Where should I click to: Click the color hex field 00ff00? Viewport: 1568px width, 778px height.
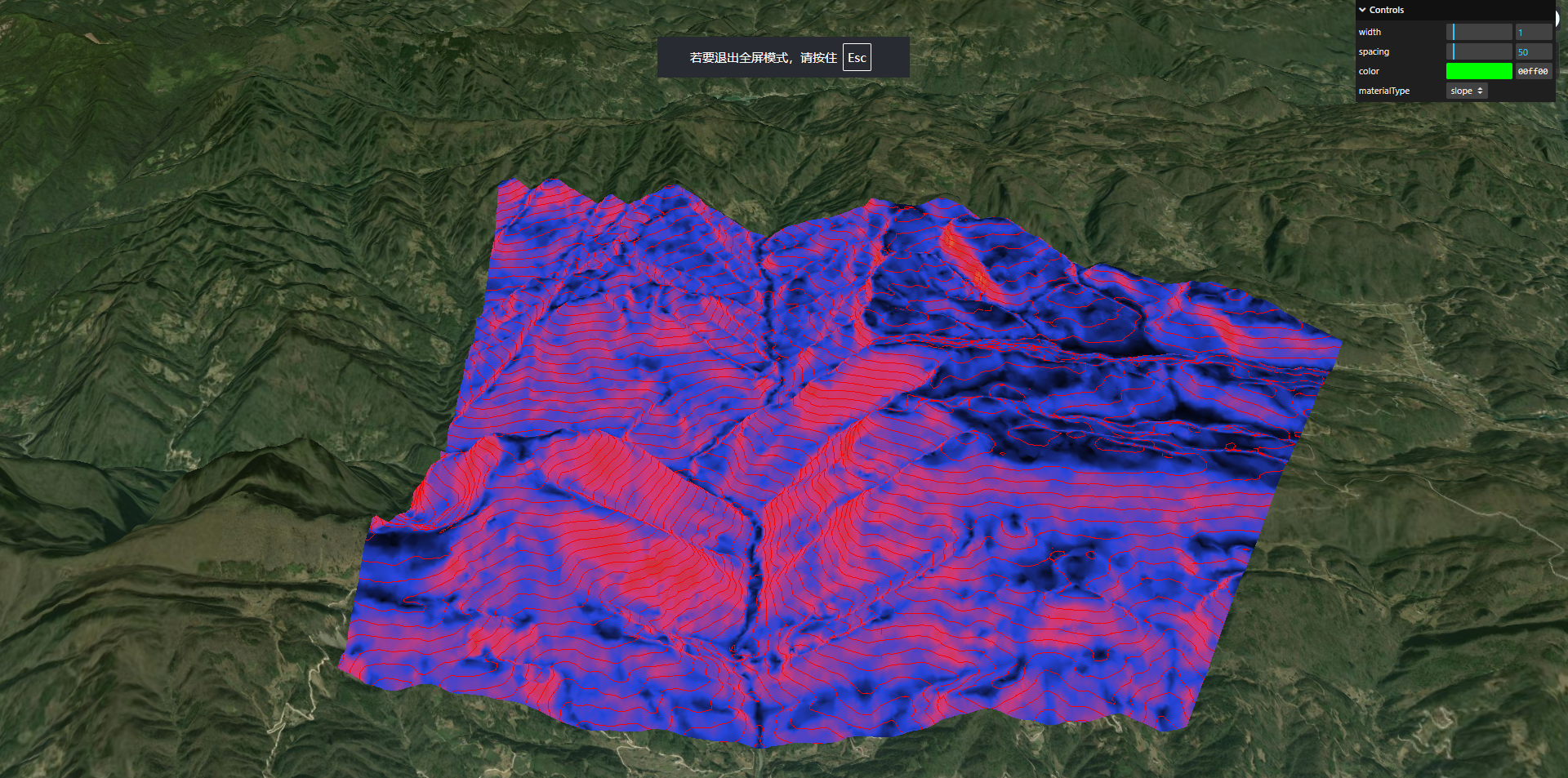(x=1534, y=71)
